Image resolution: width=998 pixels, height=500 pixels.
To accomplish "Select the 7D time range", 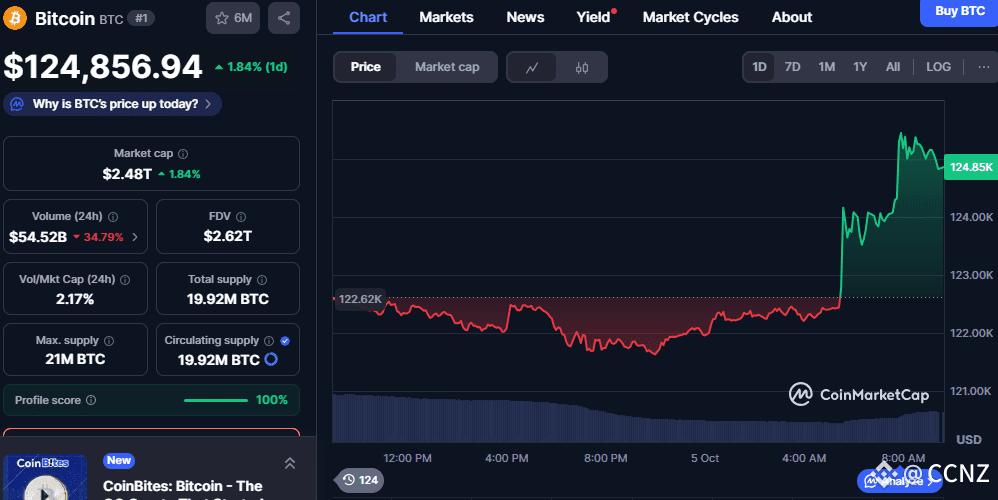I will pos(792,67).
